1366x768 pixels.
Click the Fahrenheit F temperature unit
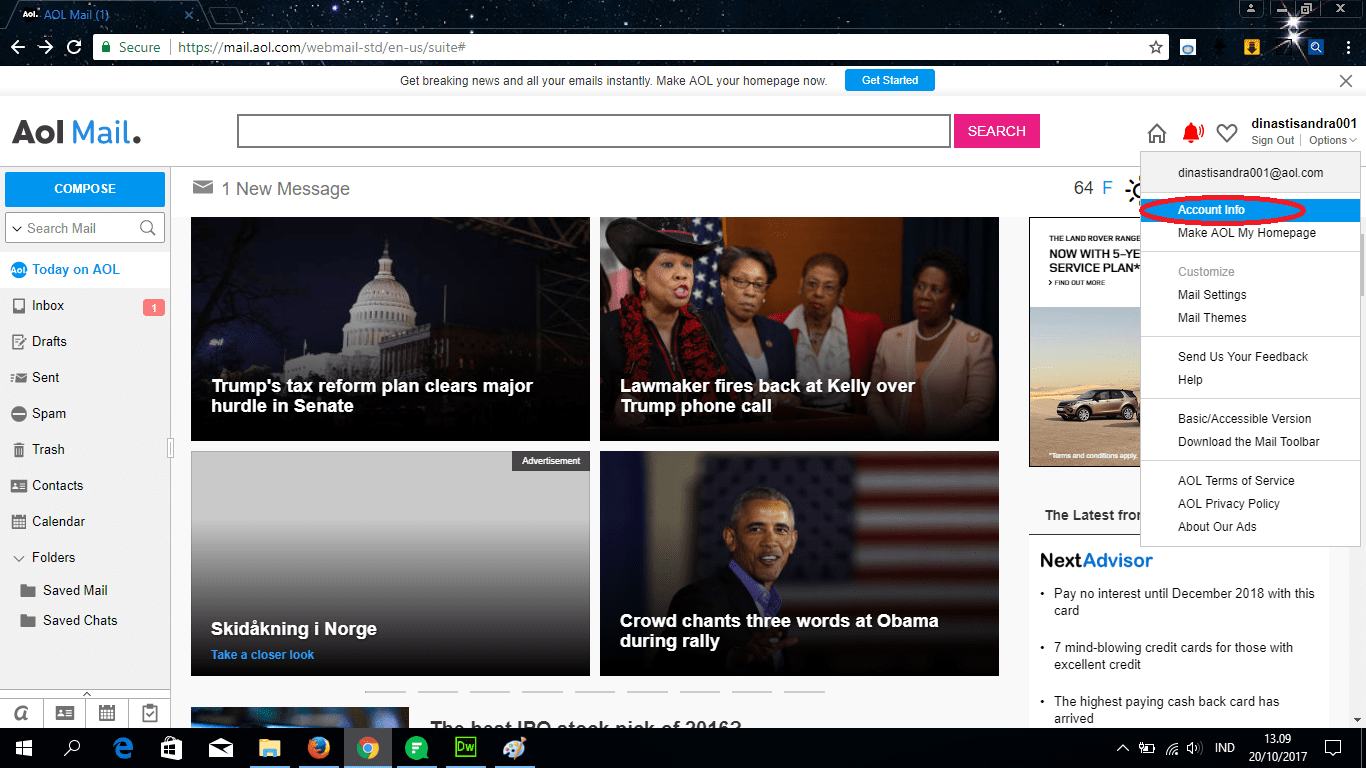tap(1107, 188)
